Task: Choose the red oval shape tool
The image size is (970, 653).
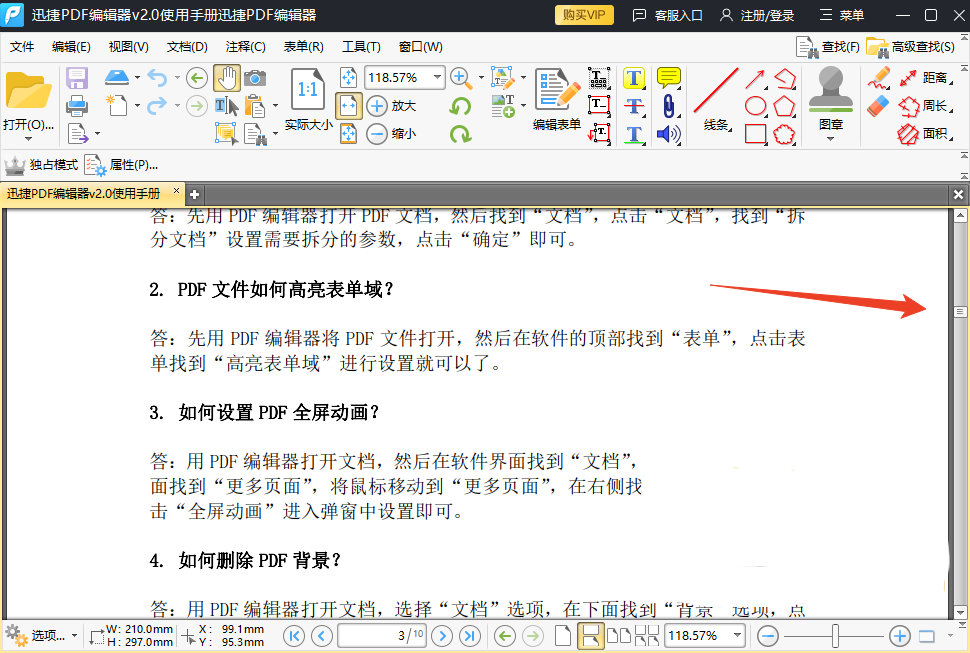Action: [x=756, y=106]
